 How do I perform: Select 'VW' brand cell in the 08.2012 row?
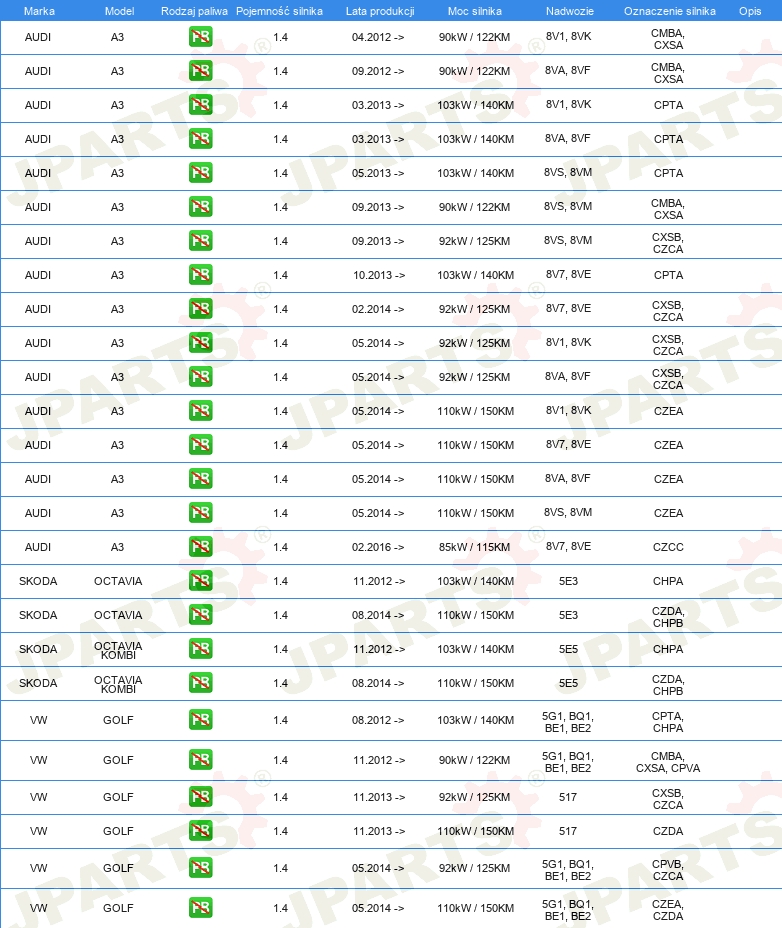point(38,720)
